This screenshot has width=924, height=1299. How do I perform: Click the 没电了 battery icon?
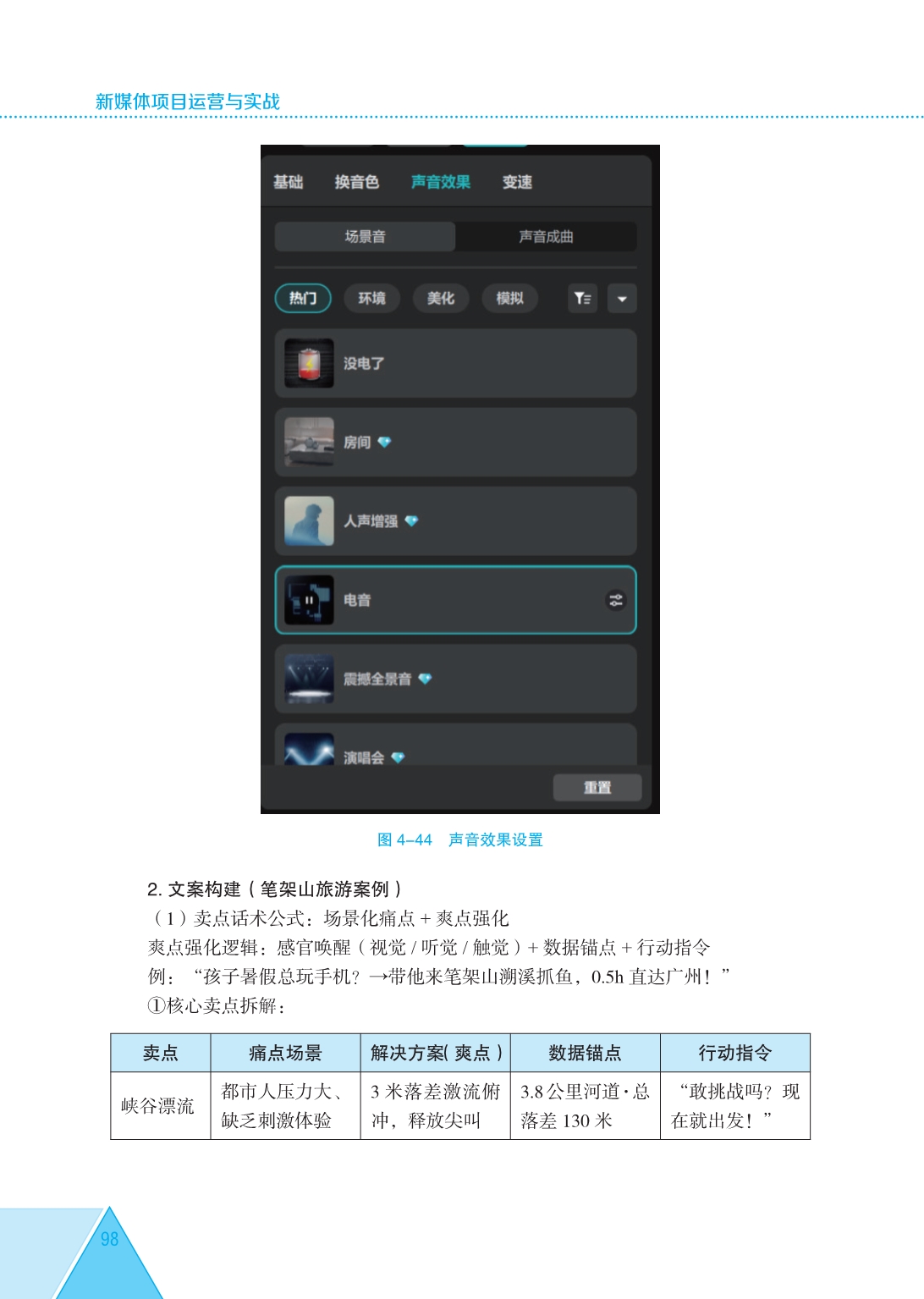click(x=309, y=363)
